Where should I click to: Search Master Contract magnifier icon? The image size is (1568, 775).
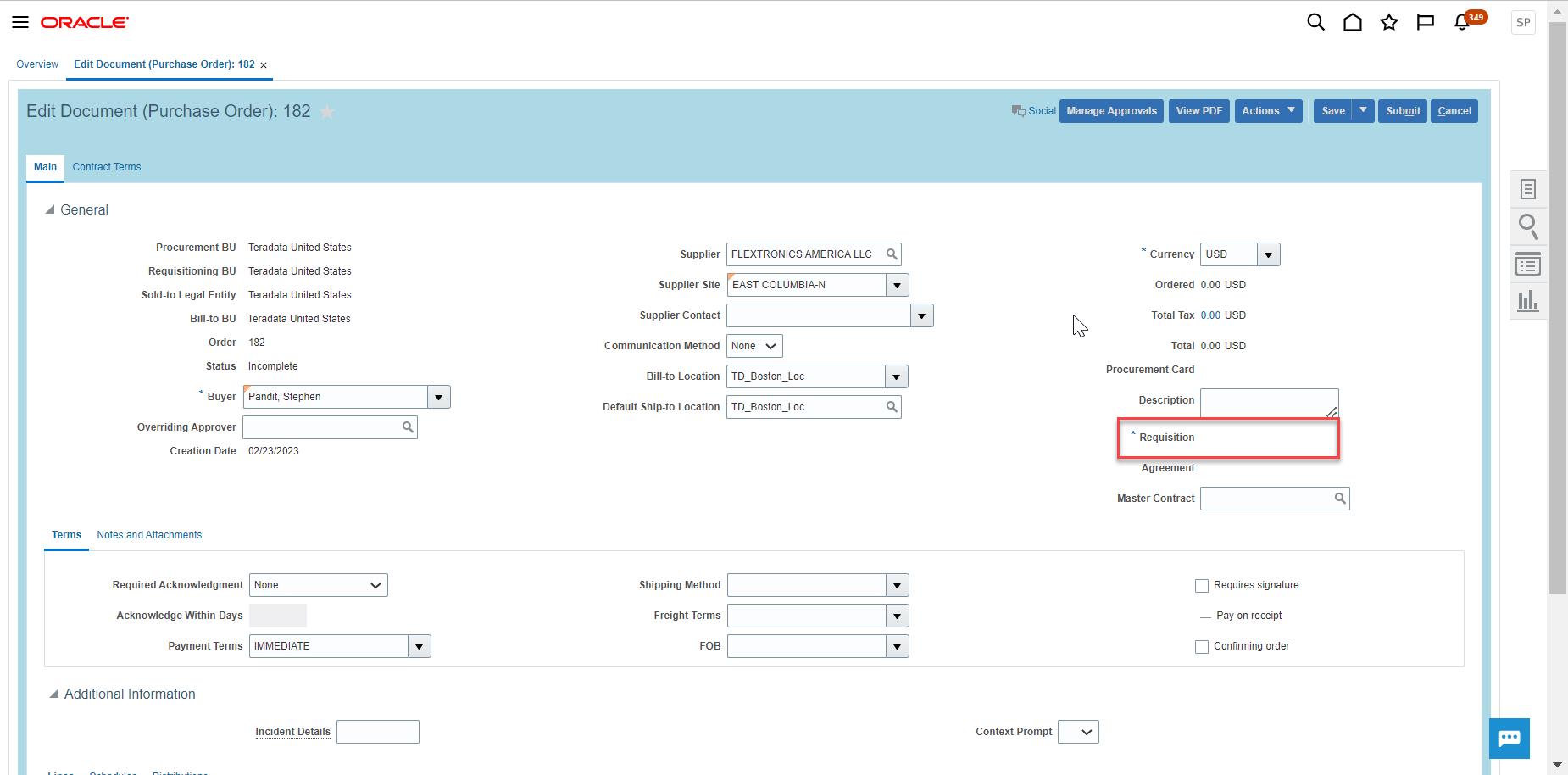pyautogui.click(x=1340, y=499)
